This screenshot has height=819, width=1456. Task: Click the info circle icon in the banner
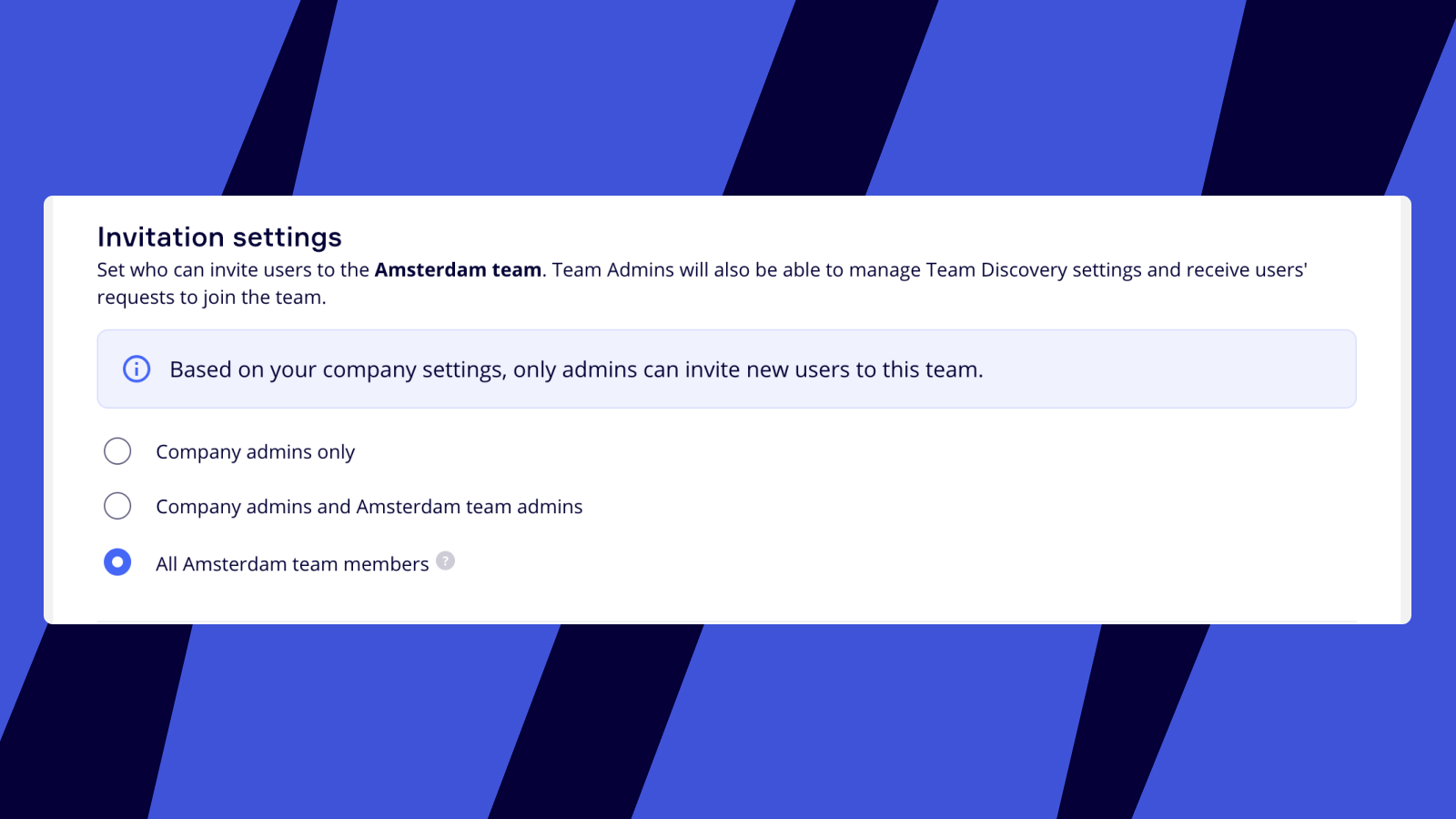pyautogui.click(x=136, y=369)
